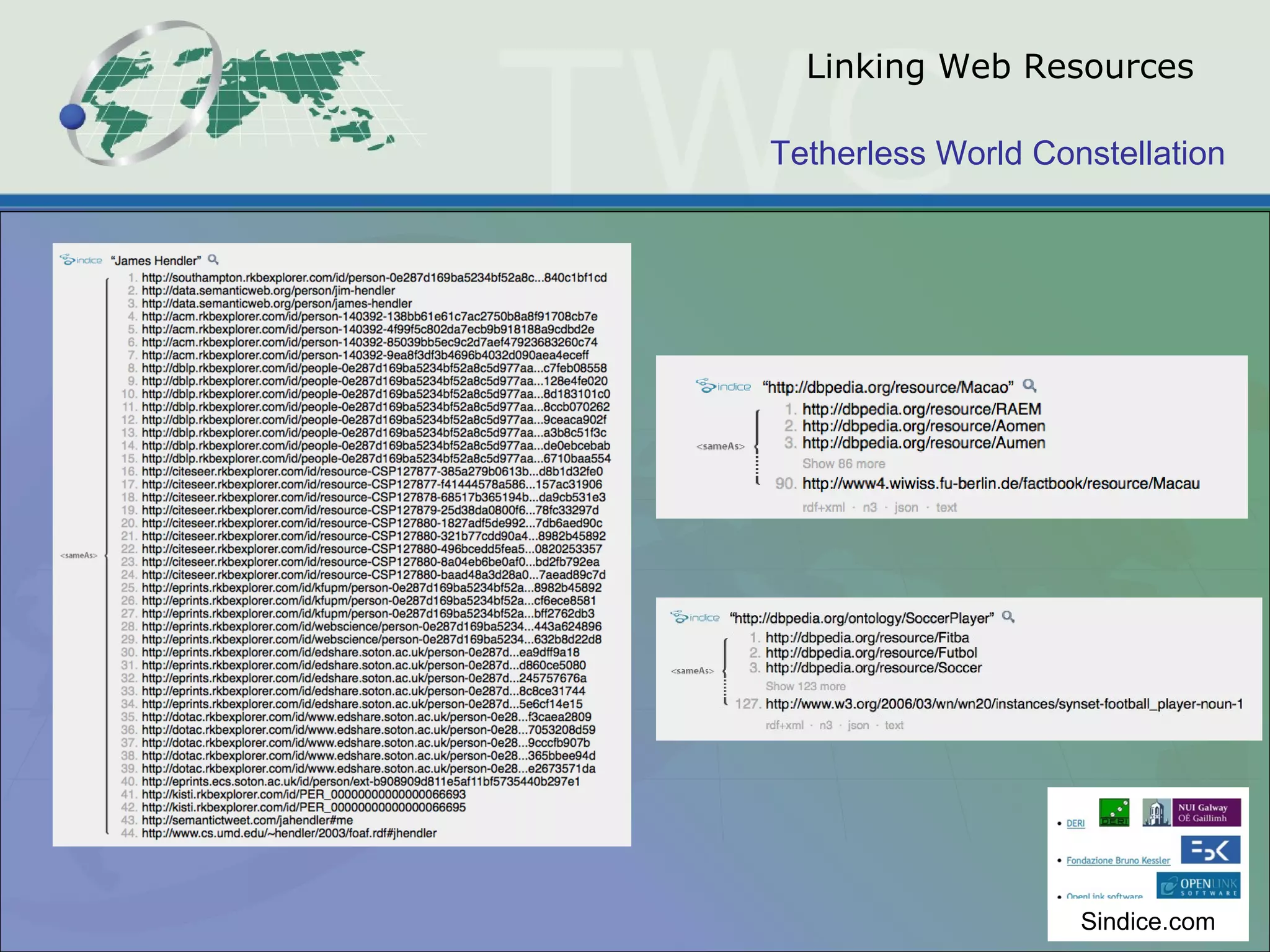
Task: Click Sindice logo in SoccerPlayer panel
Action: 695,617
